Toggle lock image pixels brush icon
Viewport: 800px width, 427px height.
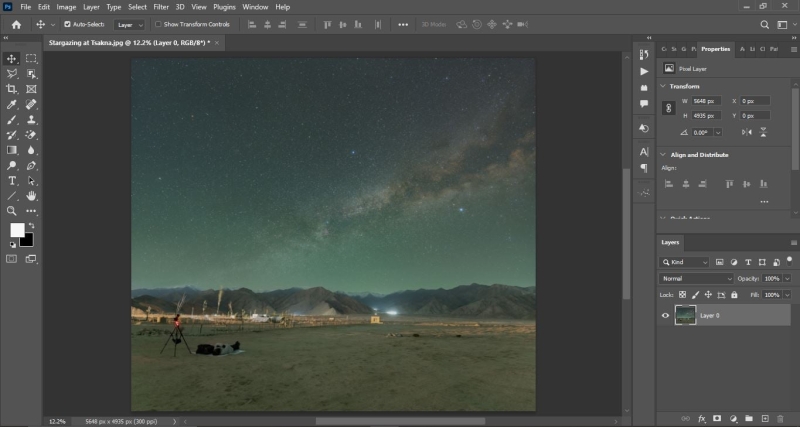click(x=695, y=295)
